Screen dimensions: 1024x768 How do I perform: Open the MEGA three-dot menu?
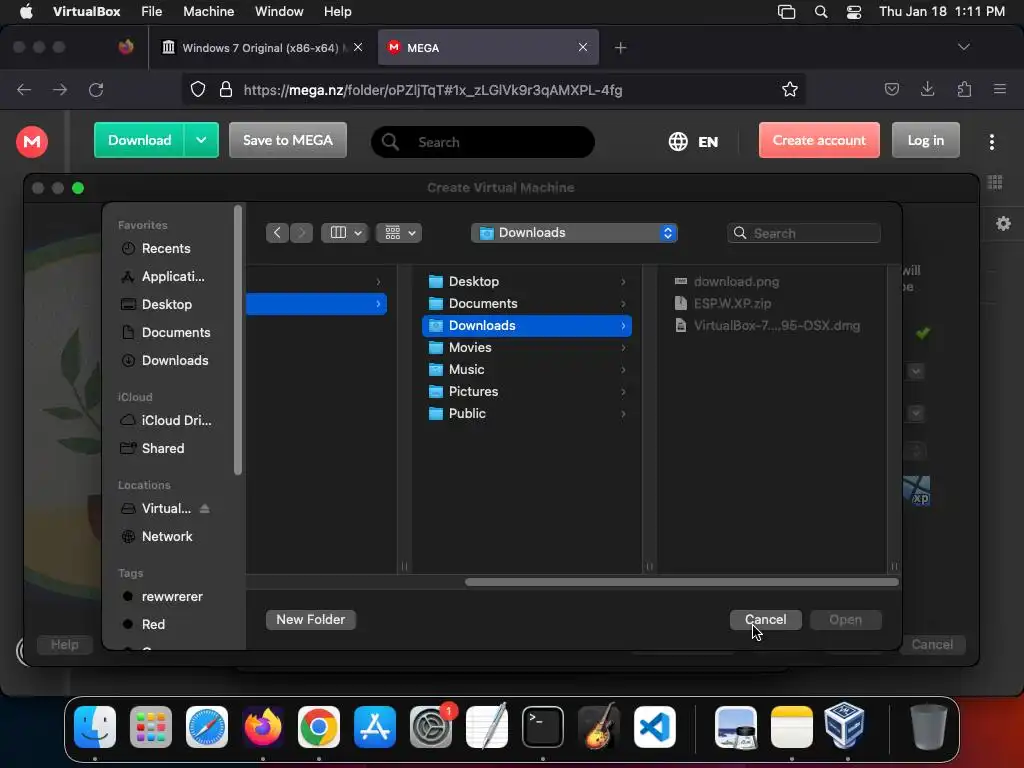tap(991, 142)
